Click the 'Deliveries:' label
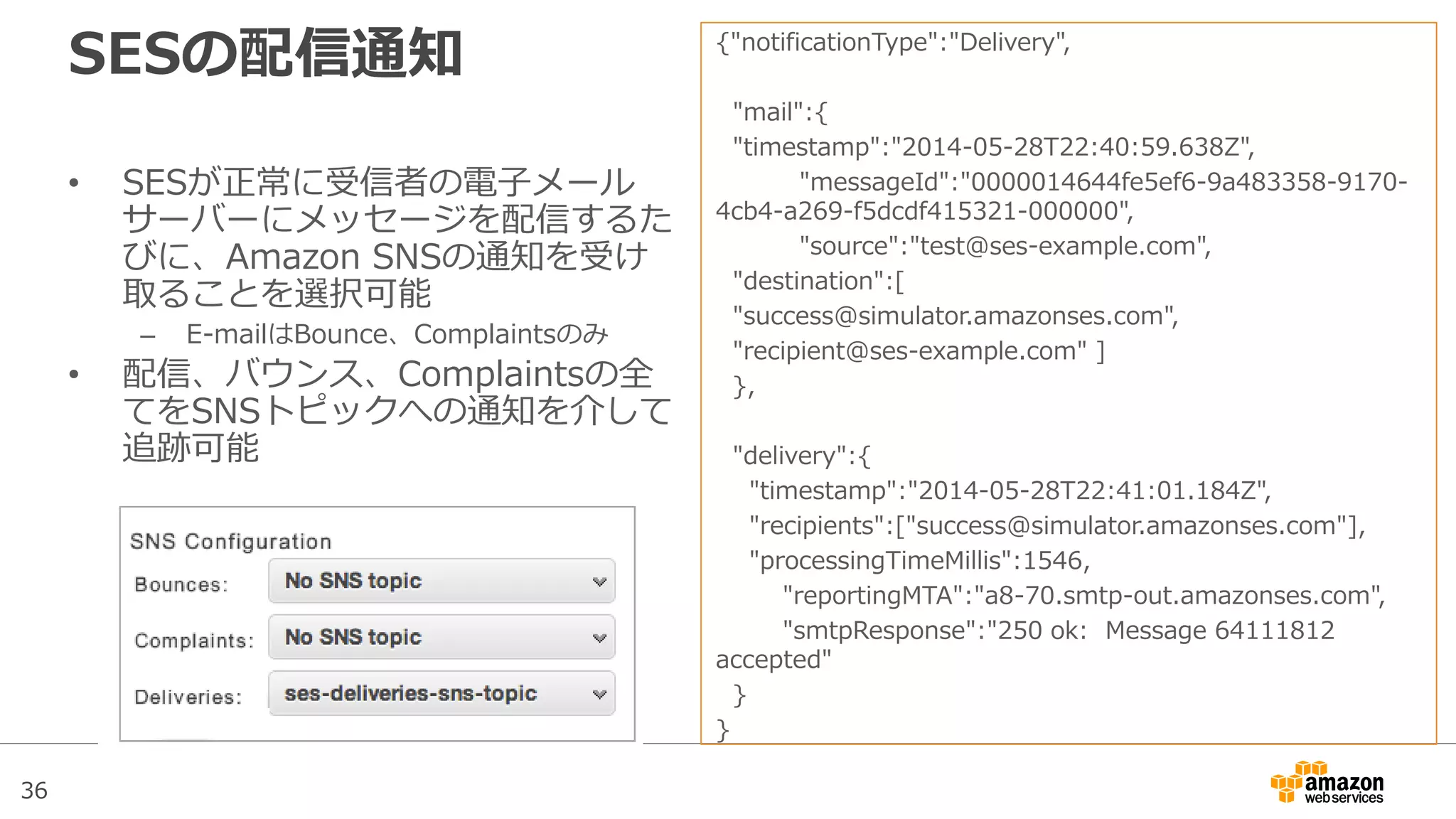This screenshot has height=819, width=1456. coord(188,697)
